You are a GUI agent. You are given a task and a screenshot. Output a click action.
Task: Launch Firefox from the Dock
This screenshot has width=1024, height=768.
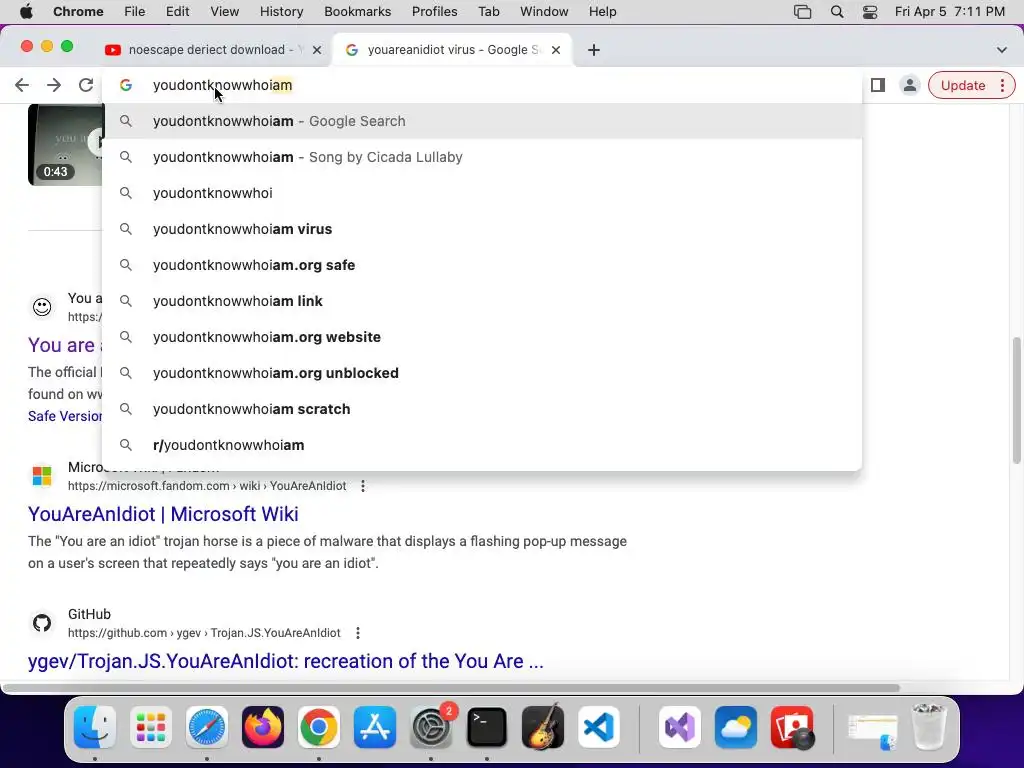click(263, 727)
